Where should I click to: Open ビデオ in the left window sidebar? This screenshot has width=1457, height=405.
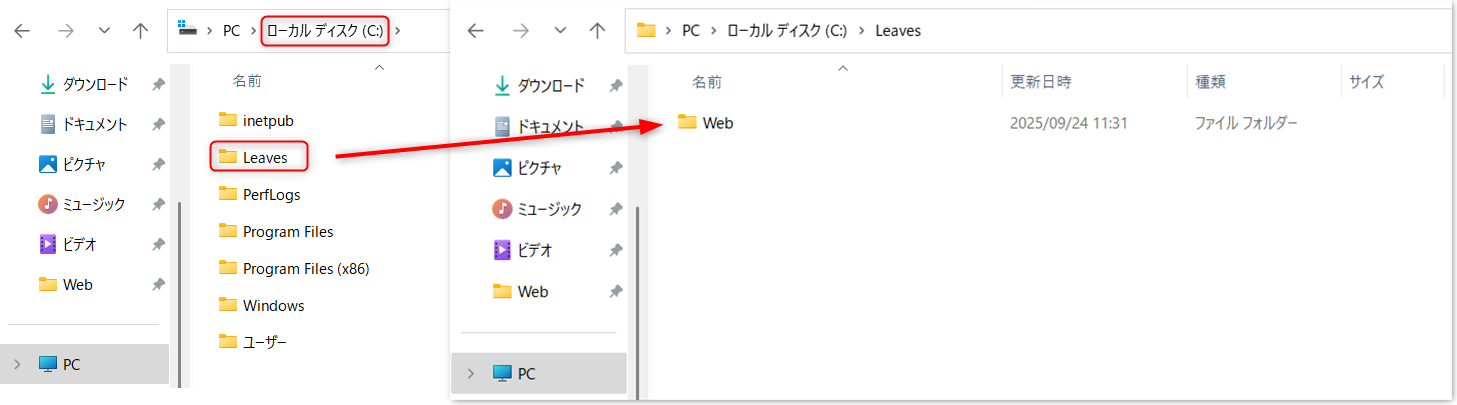(80, 244)
